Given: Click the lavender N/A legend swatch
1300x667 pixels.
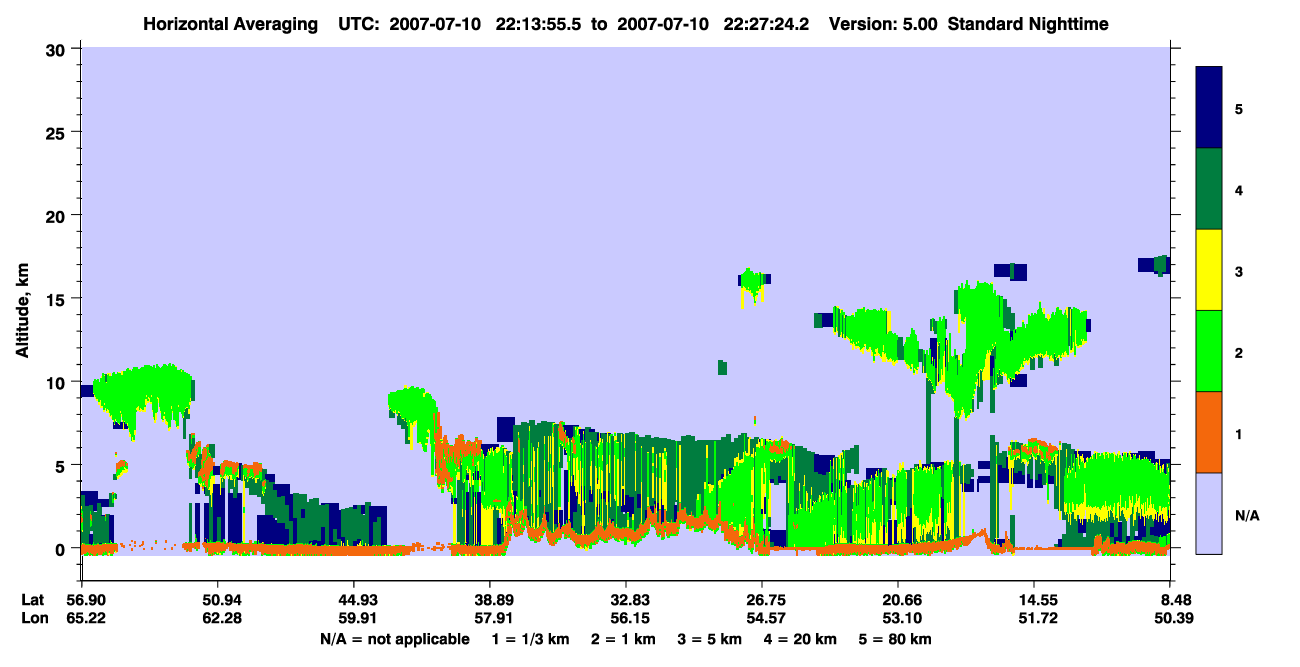Looking at the screenshot, I should pos(1210,512).
